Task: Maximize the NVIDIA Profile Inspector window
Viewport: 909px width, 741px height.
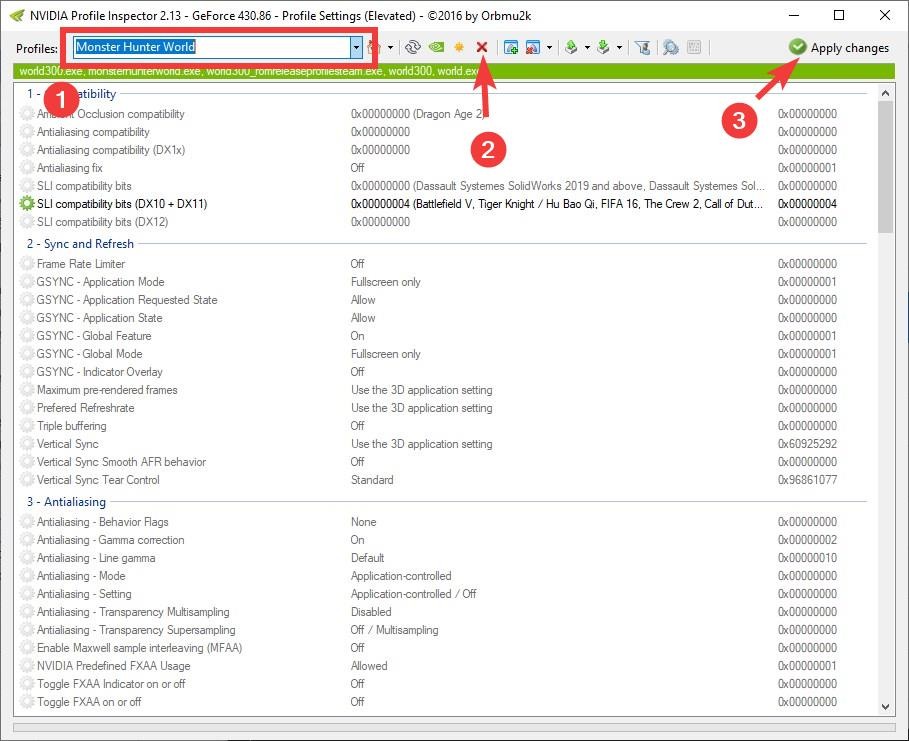Action: pyautogui.click(x=839, y=15)
